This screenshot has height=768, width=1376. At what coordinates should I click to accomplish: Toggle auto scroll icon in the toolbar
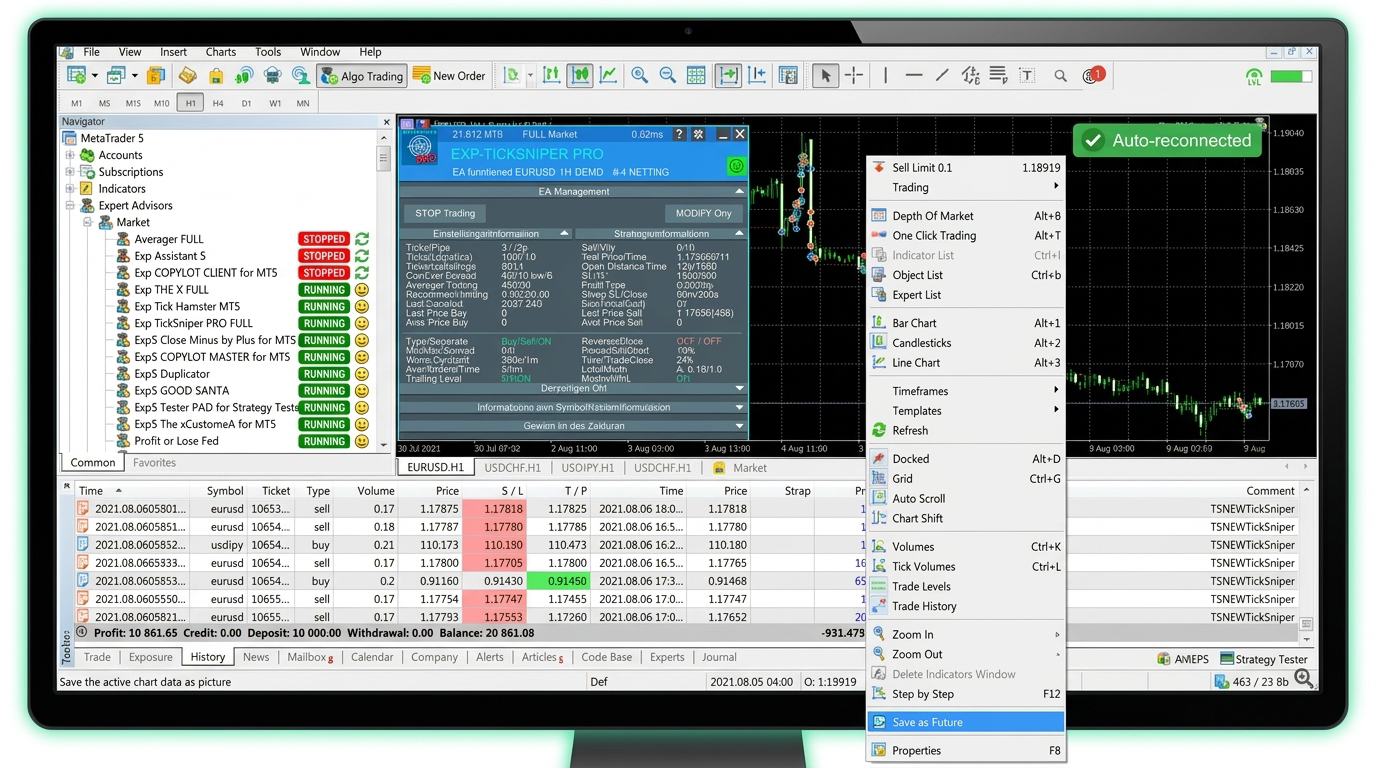[x=728, y=75]
